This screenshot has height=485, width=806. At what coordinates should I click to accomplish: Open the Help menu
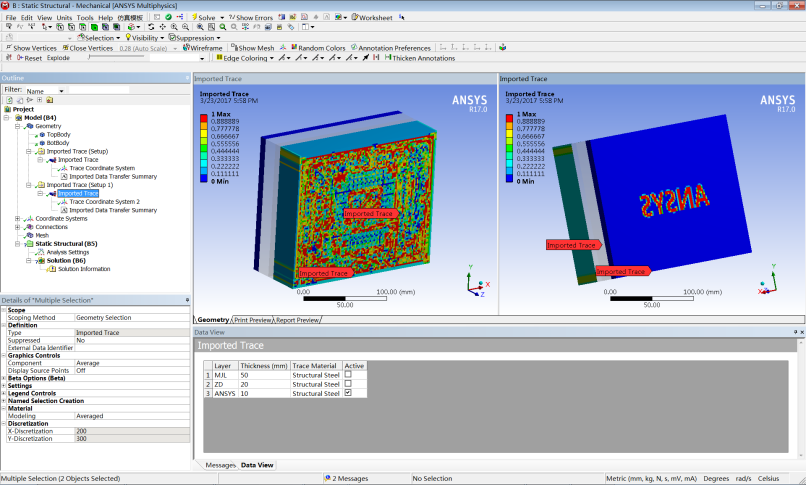pos(105,17)
